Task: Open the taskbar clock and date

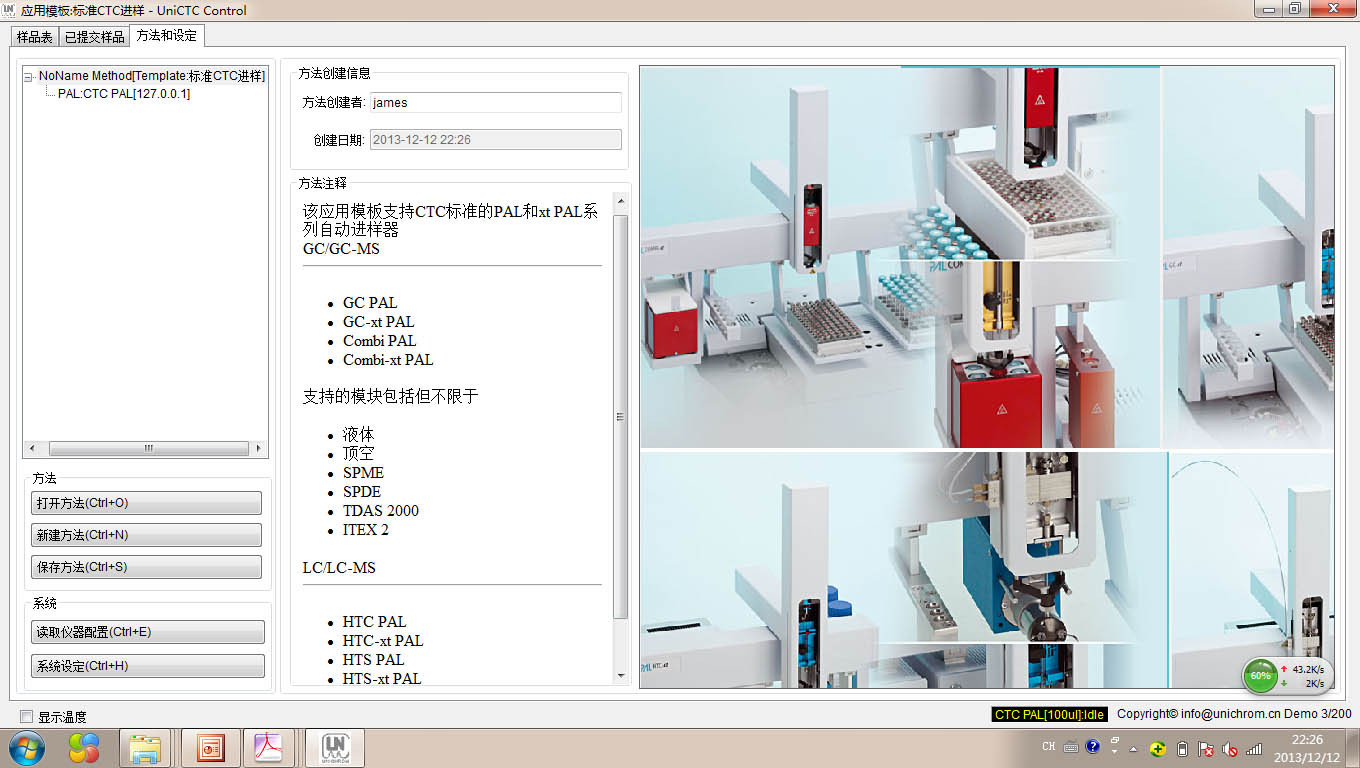Action: click(1307, 748)
